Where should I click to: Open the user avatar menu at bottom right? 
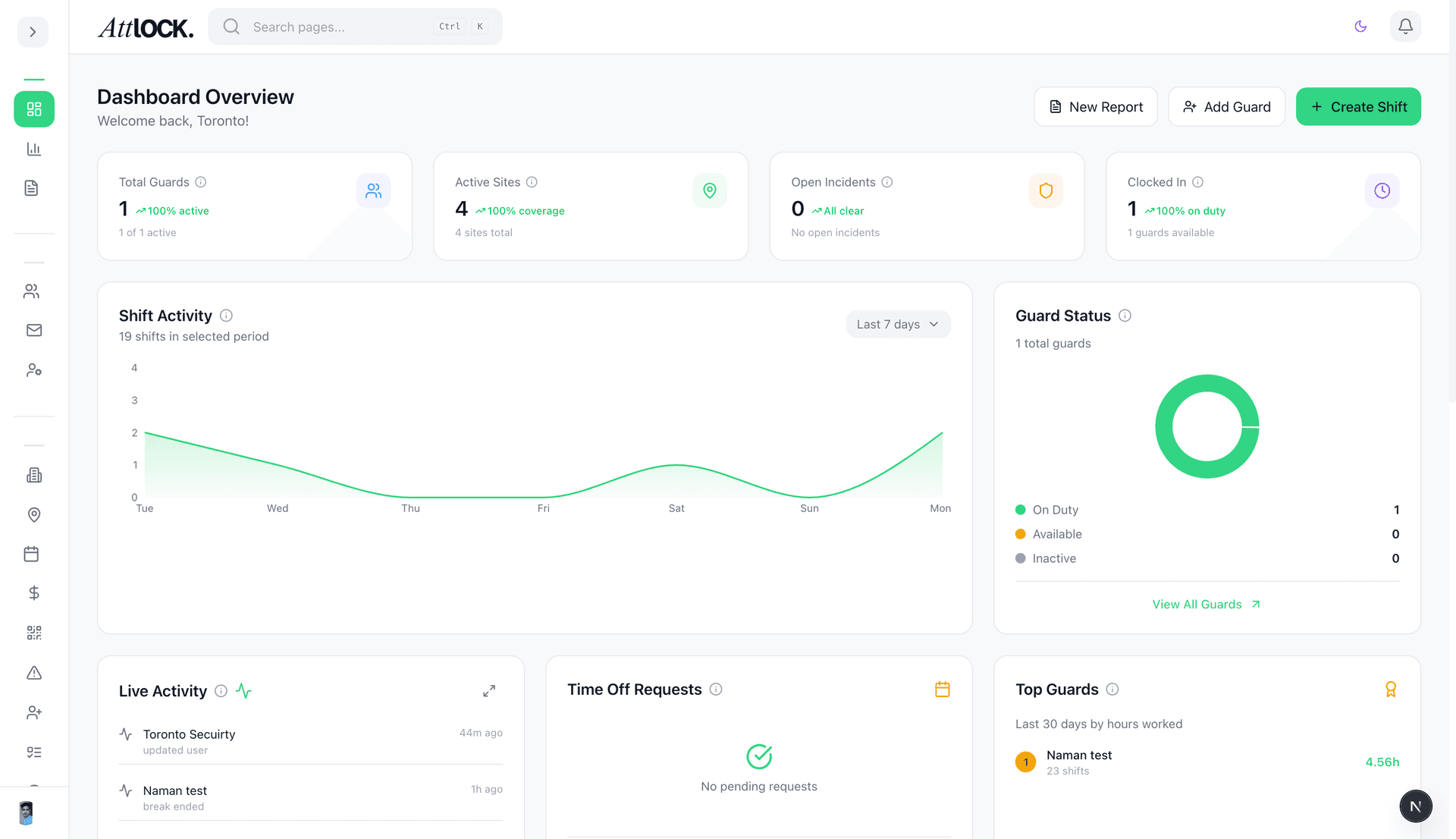1415,806
